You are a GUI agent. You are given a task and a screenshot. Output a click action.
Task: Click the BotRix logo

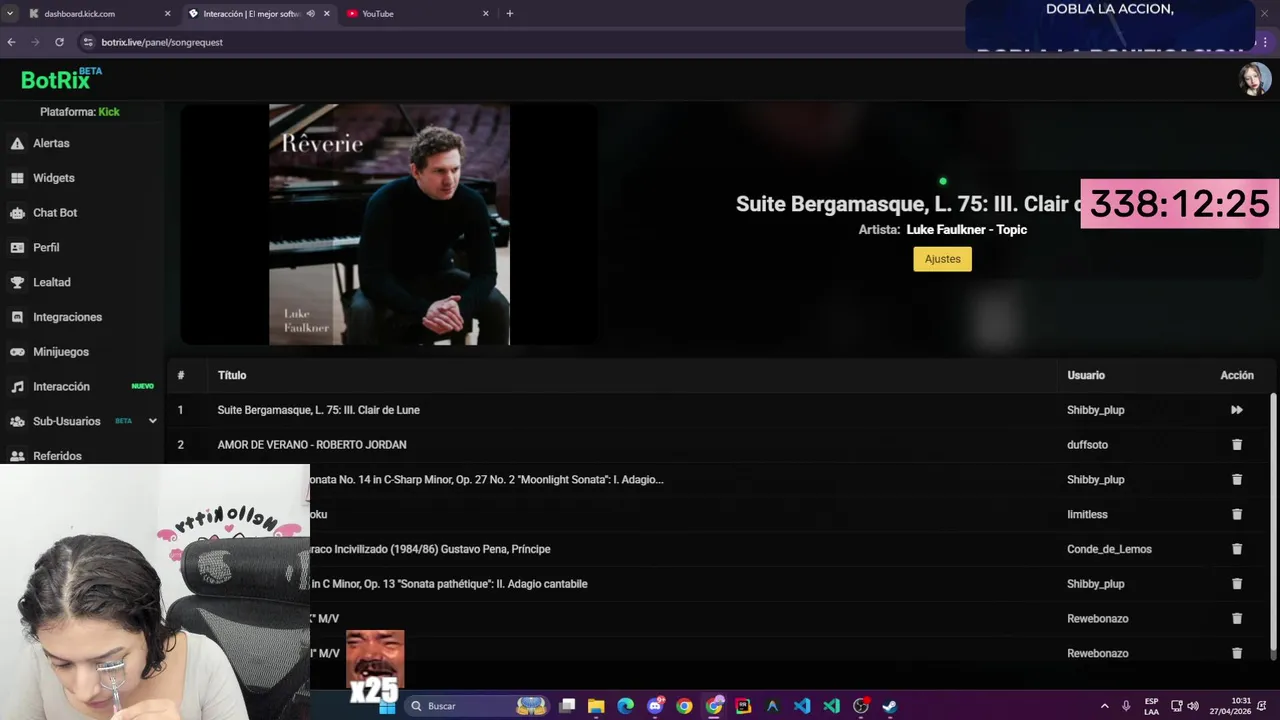pyautogui.click(x=61, y=79)
